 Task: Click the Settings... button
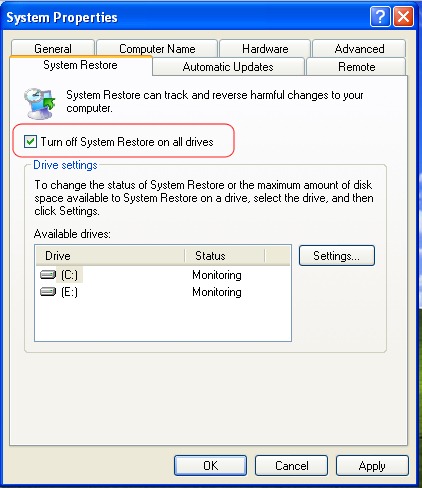(337, 256)
